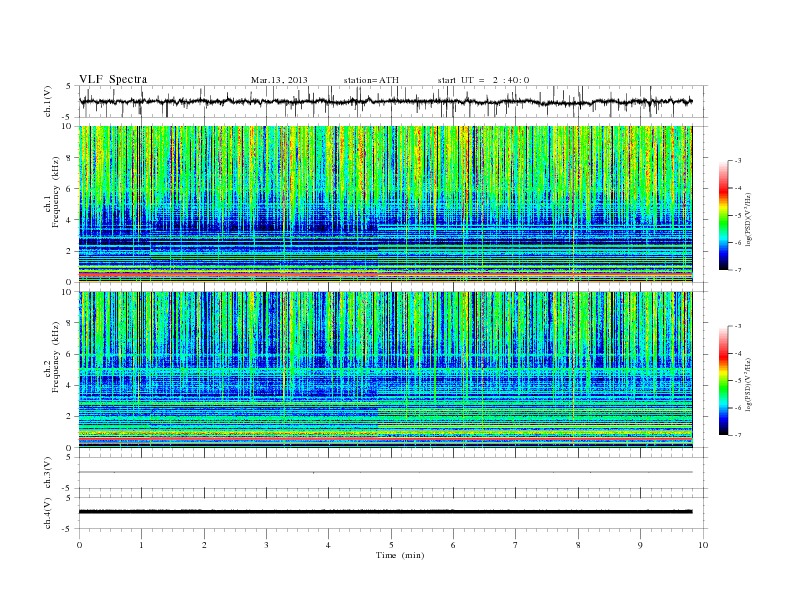This screenshot has height=612, width=792.
Task: Click the '8' tick label on the time axis
Action: click(x=578, y=545)
